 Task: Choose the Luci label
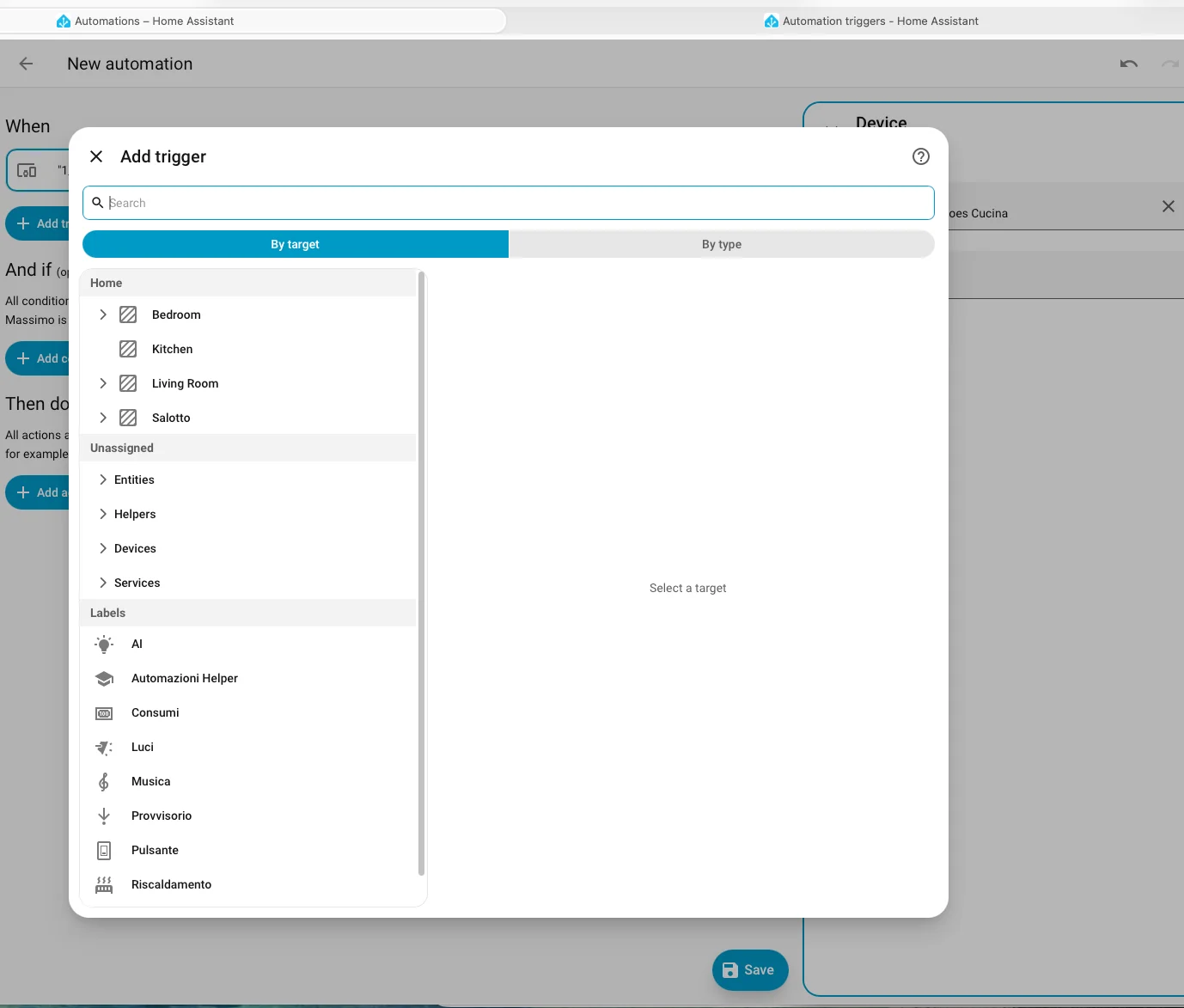[248, 747]
